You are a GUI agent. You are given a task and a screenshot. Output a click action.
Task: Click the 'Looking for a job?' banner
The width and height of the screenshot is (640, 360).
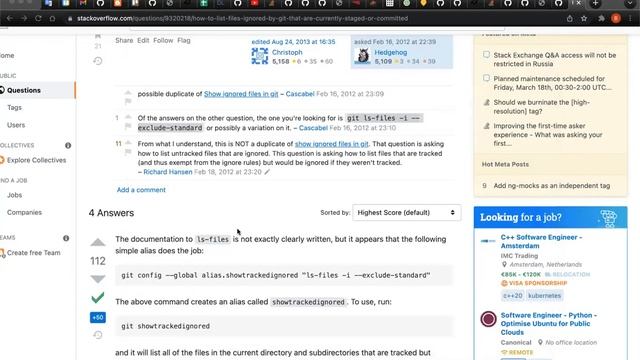(x=550, y=217)
